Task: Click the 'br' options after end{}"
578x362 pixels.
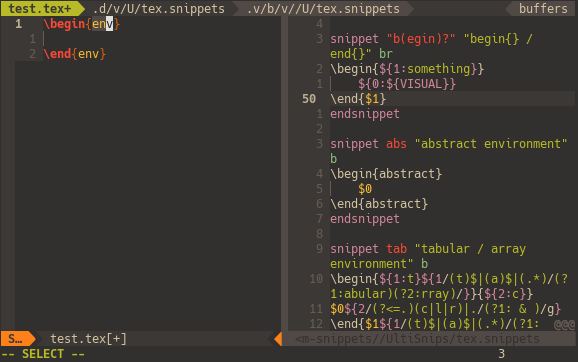Action: click(386, 54)
